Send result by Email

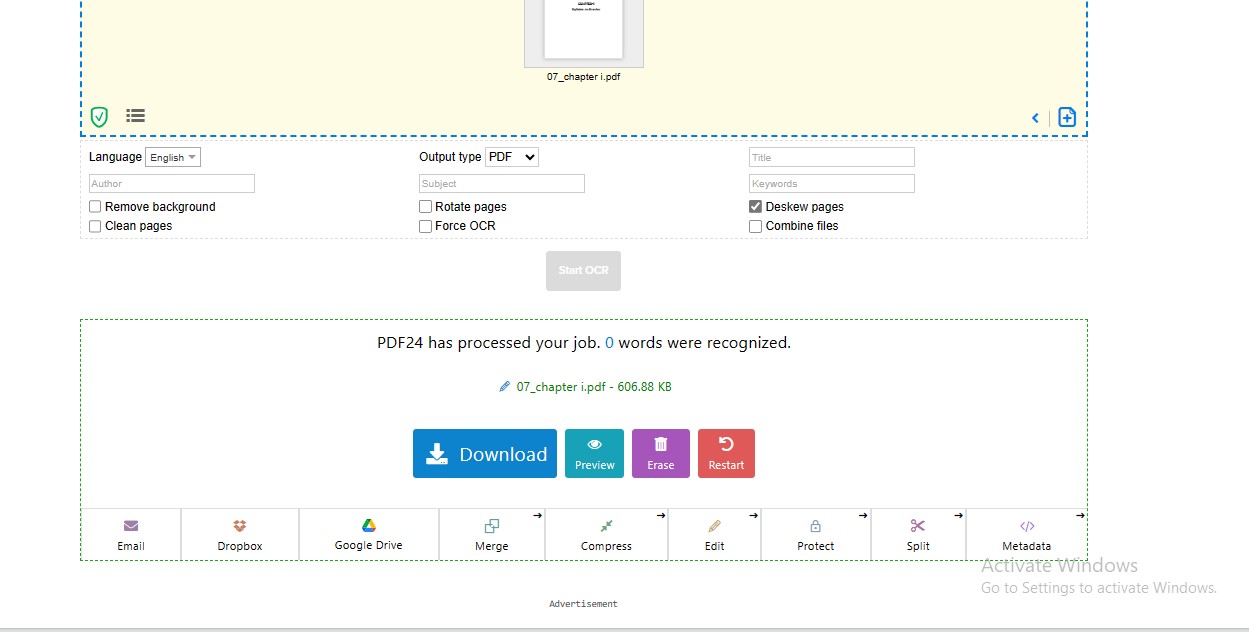[x=131, y=535]
